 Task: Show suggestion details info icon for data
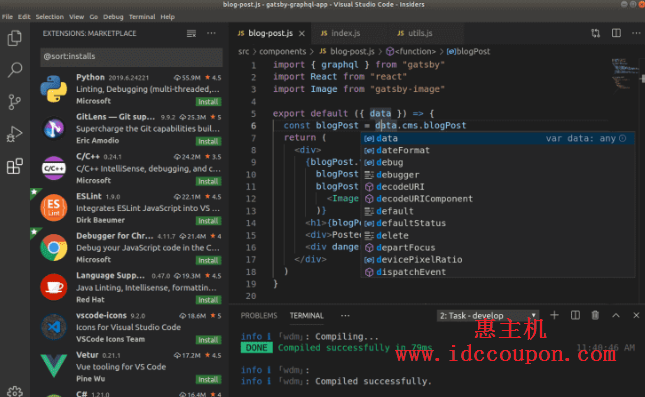pos(623,138)
